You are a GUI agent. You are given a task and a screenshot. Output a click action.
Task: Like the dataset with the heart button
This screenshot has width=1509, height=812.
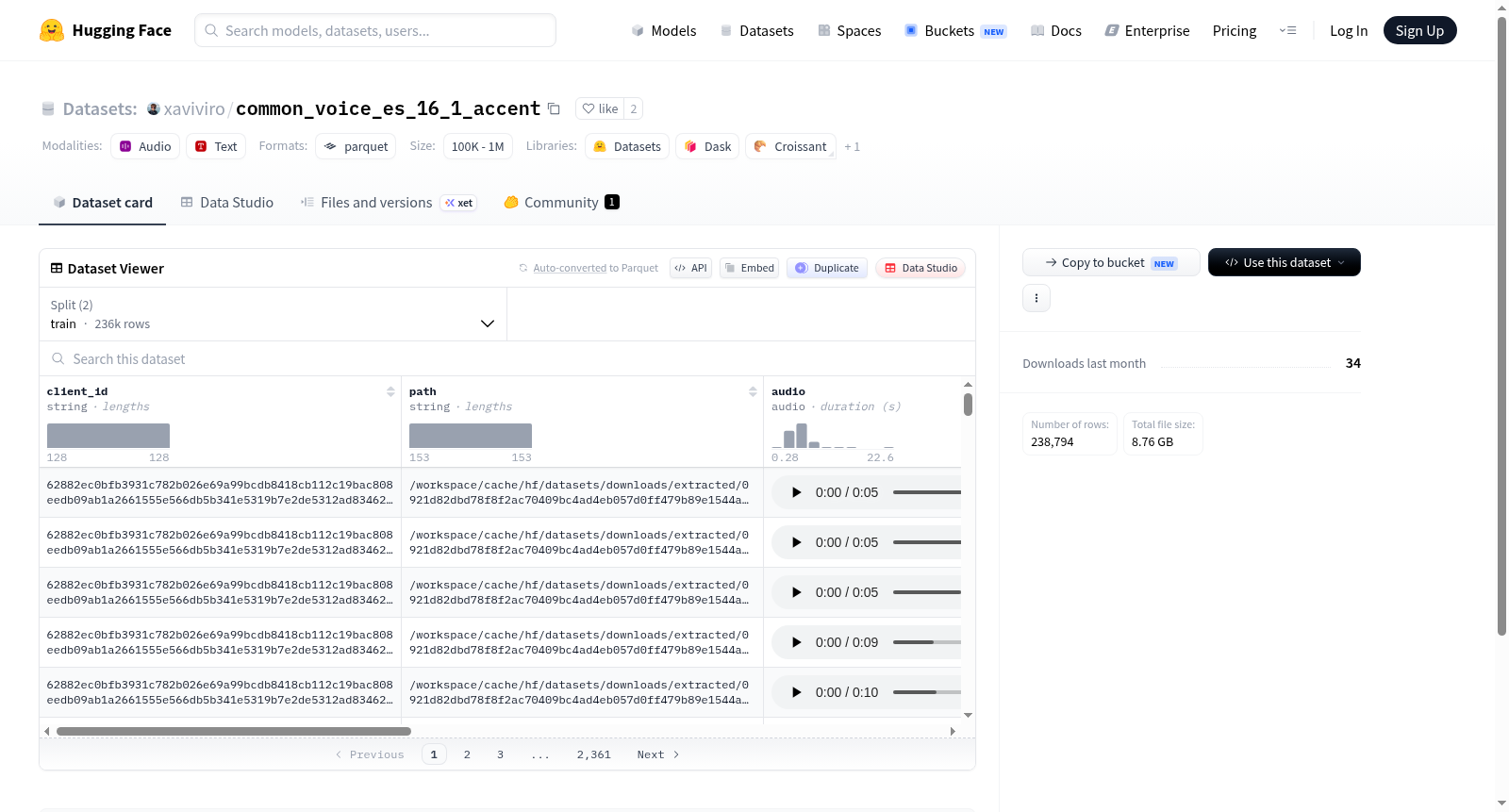click(600, 108)
